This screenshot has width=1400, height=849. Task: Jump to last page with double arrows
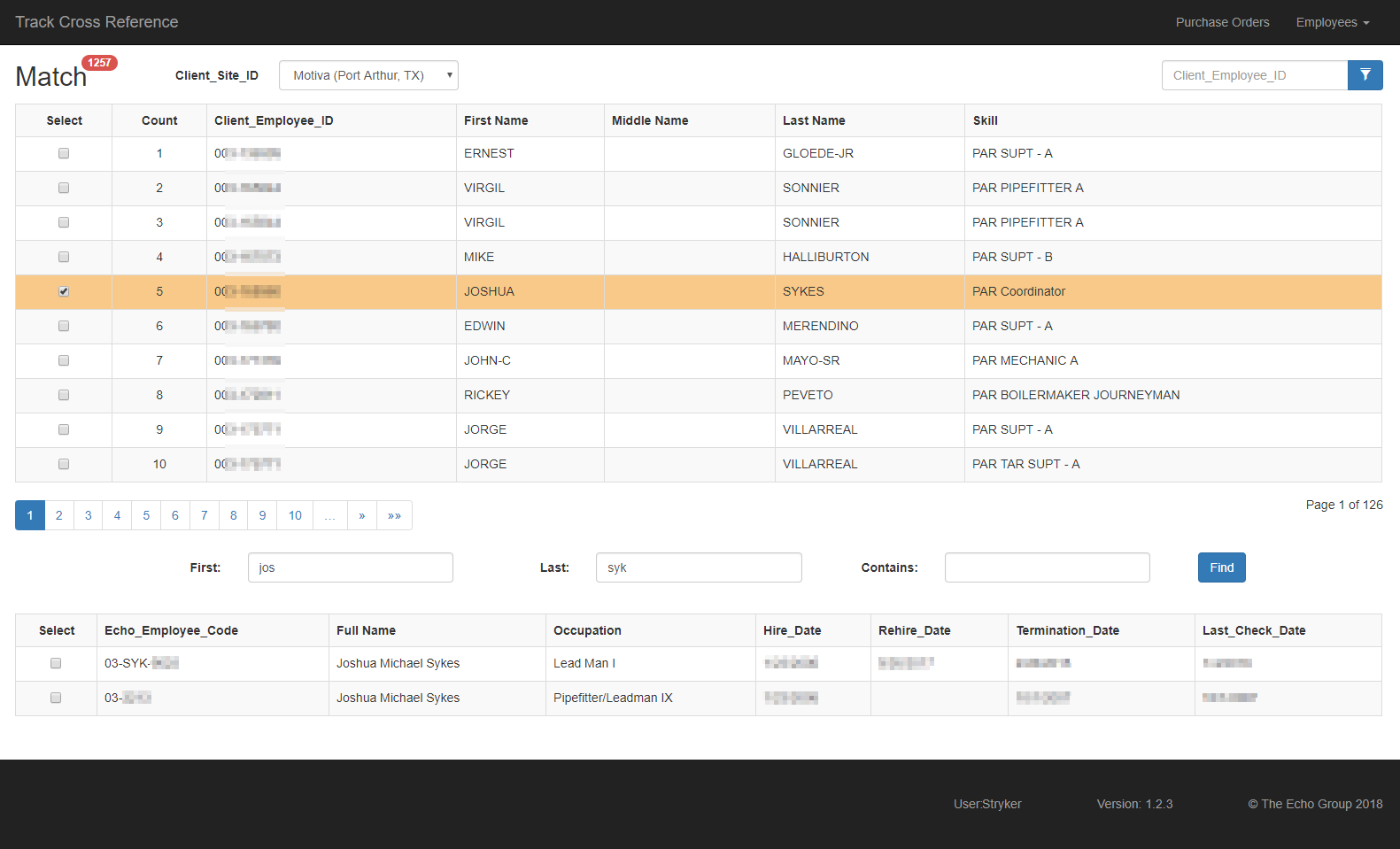(x=394, y=515)
